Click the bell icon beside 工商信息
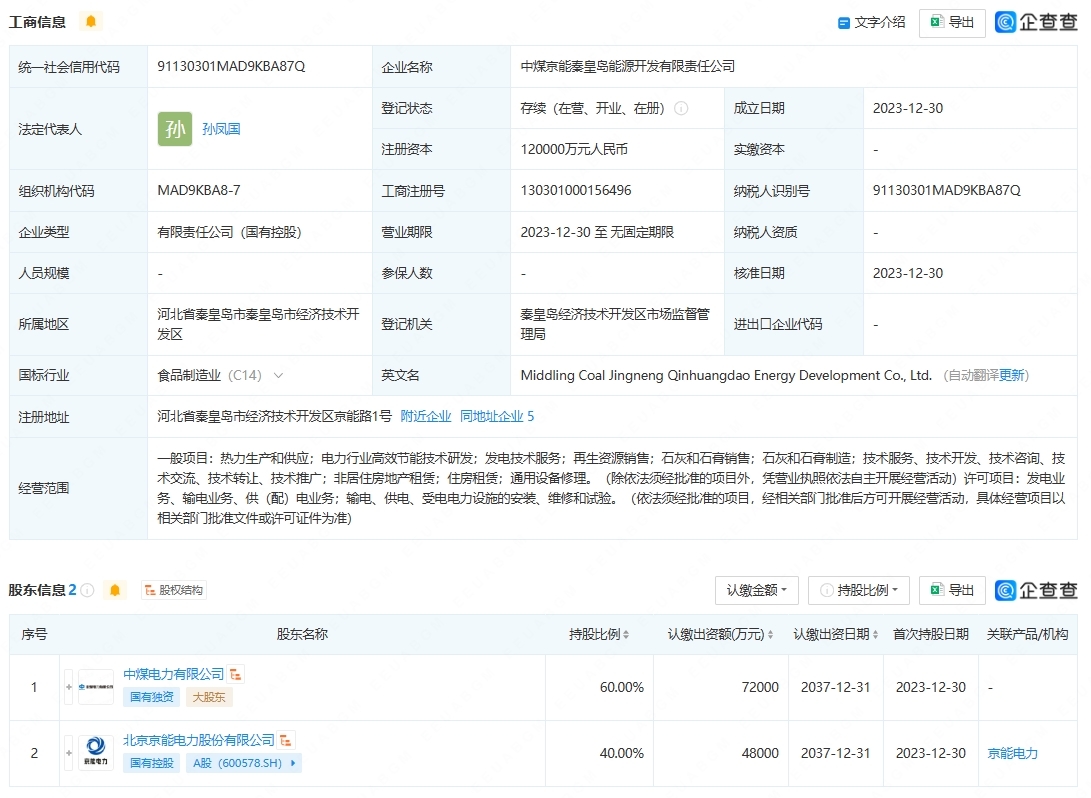 91,22
